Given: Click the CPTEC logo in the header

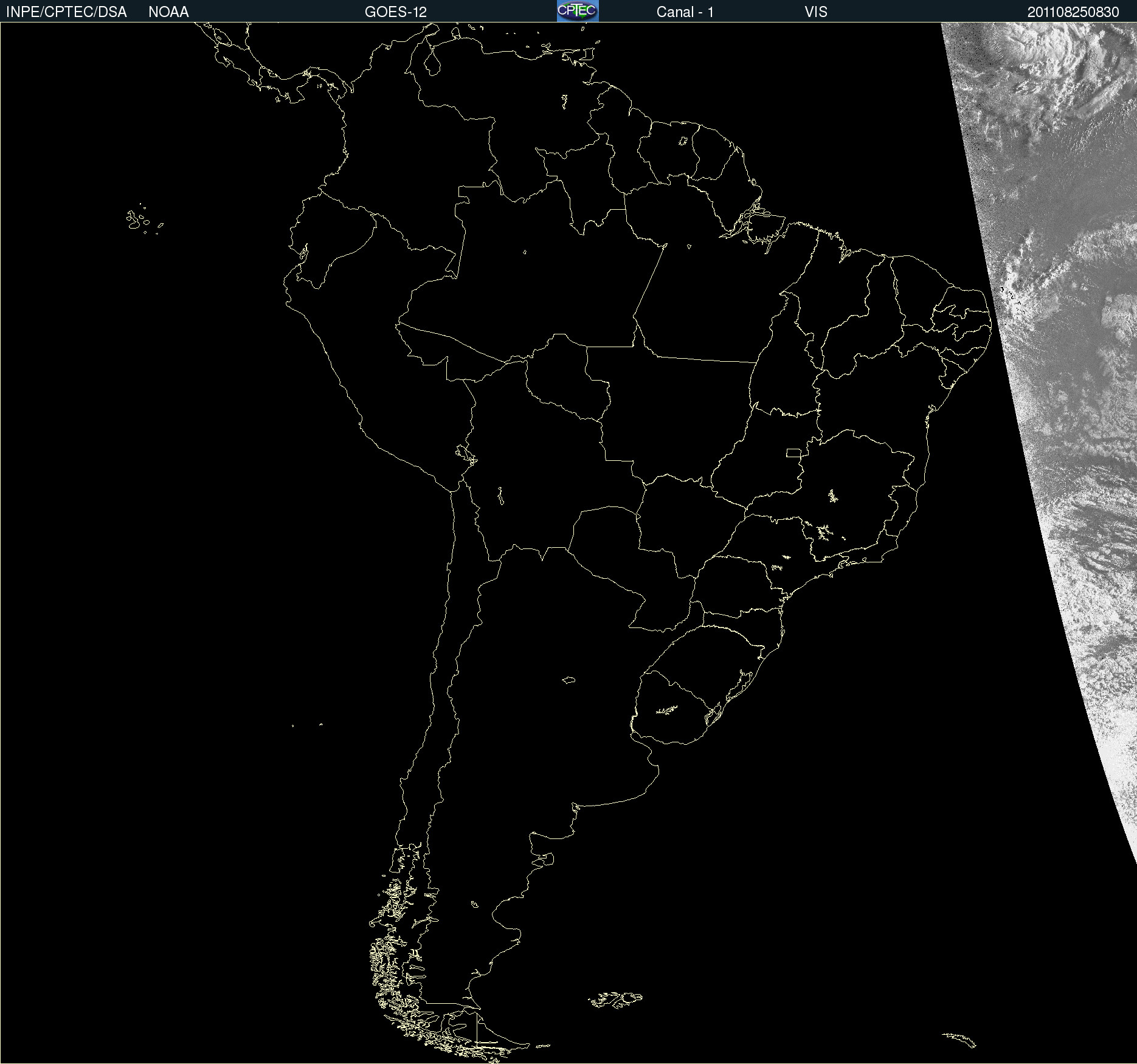Looking at the screenshot, I should pos(578,11).
